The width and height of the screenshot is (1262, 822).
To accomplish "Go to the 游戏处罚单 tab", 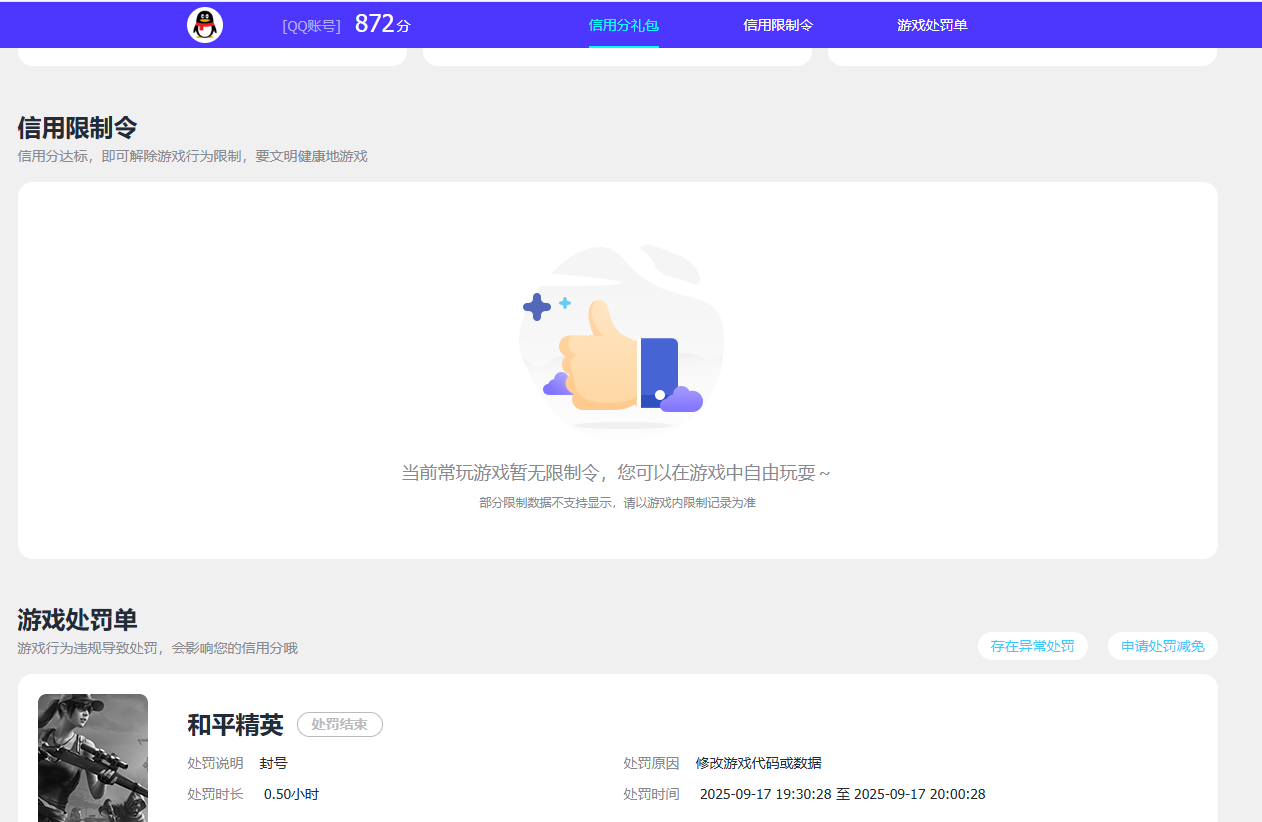I will (x=932, y=25).
